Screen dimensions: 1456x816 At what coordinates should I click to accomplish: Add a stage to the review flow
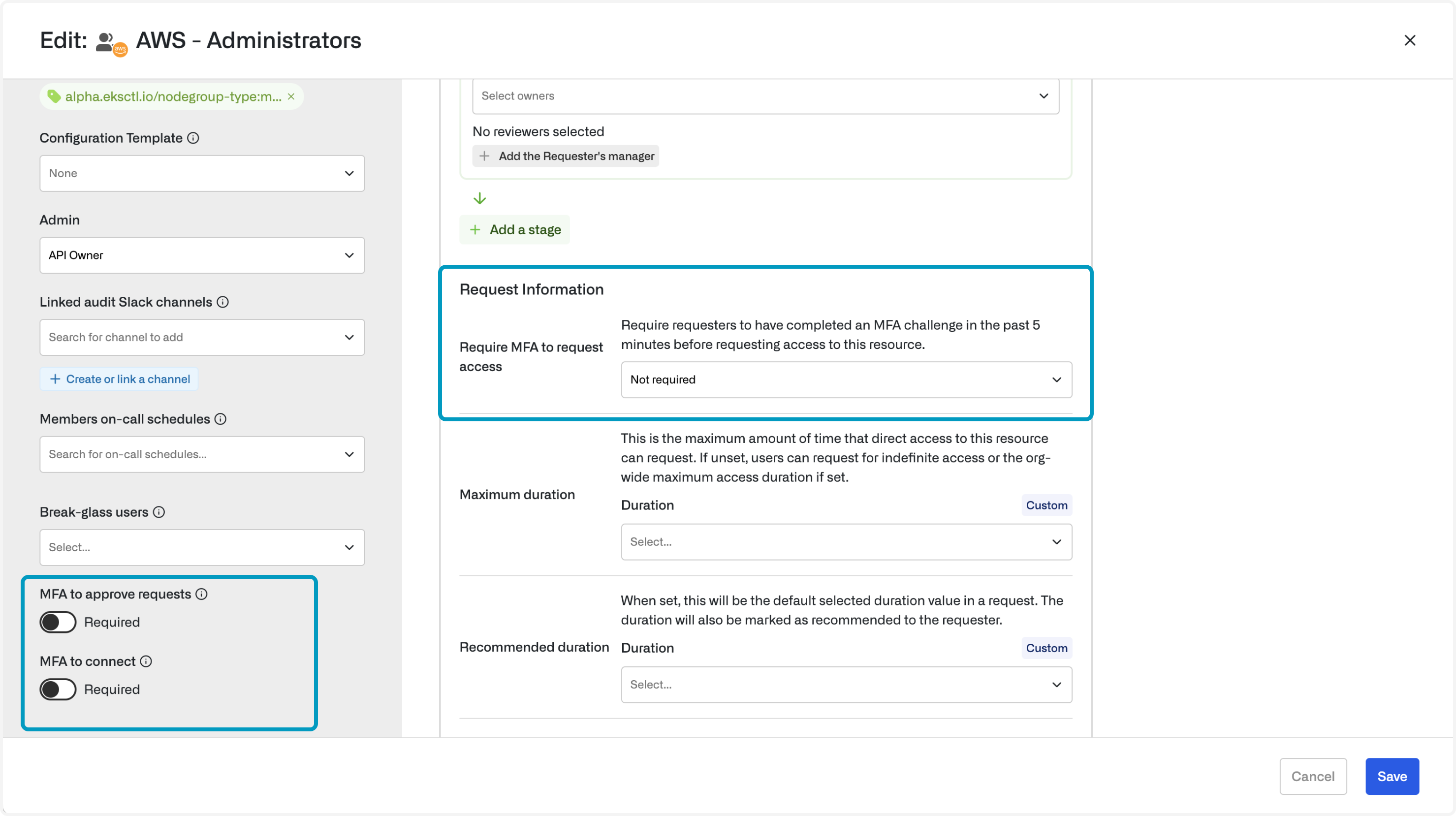(x=515, y=229)
